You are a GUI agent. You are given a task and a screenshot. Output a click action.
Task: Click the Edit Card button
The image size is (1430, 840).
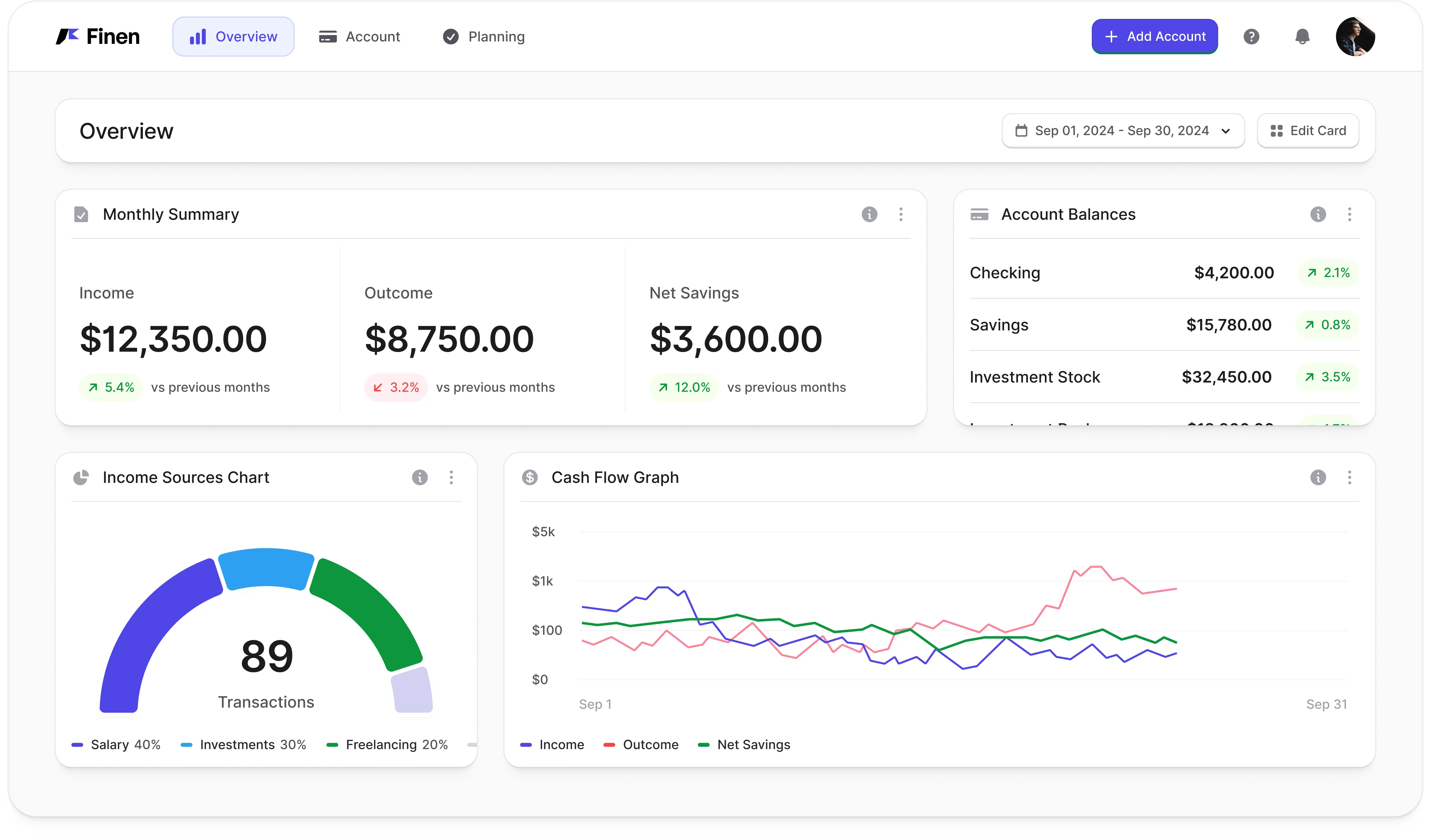pos(1308,131)
